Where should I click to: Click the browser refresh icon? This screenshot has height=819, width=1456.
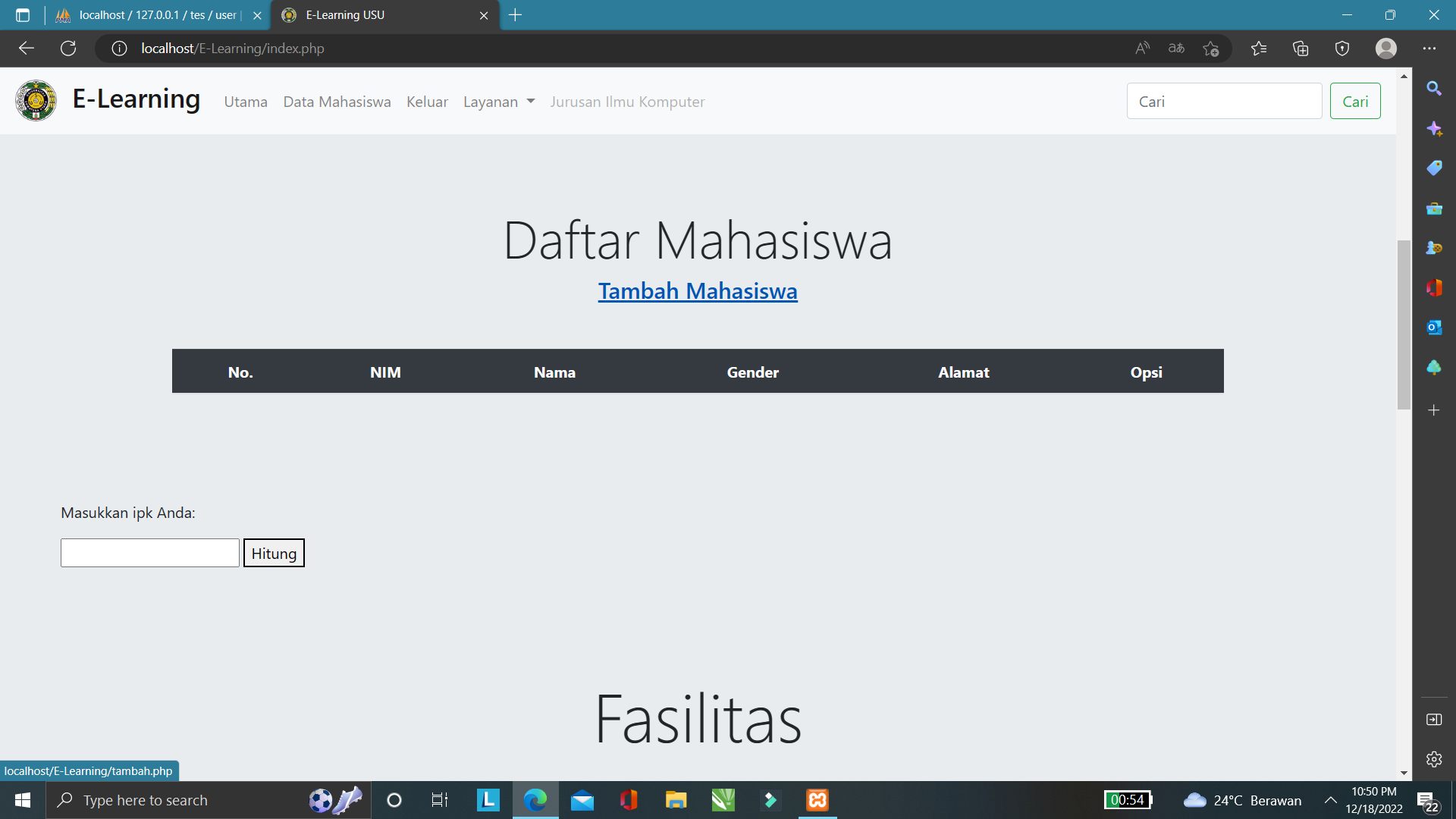[68, 49]
